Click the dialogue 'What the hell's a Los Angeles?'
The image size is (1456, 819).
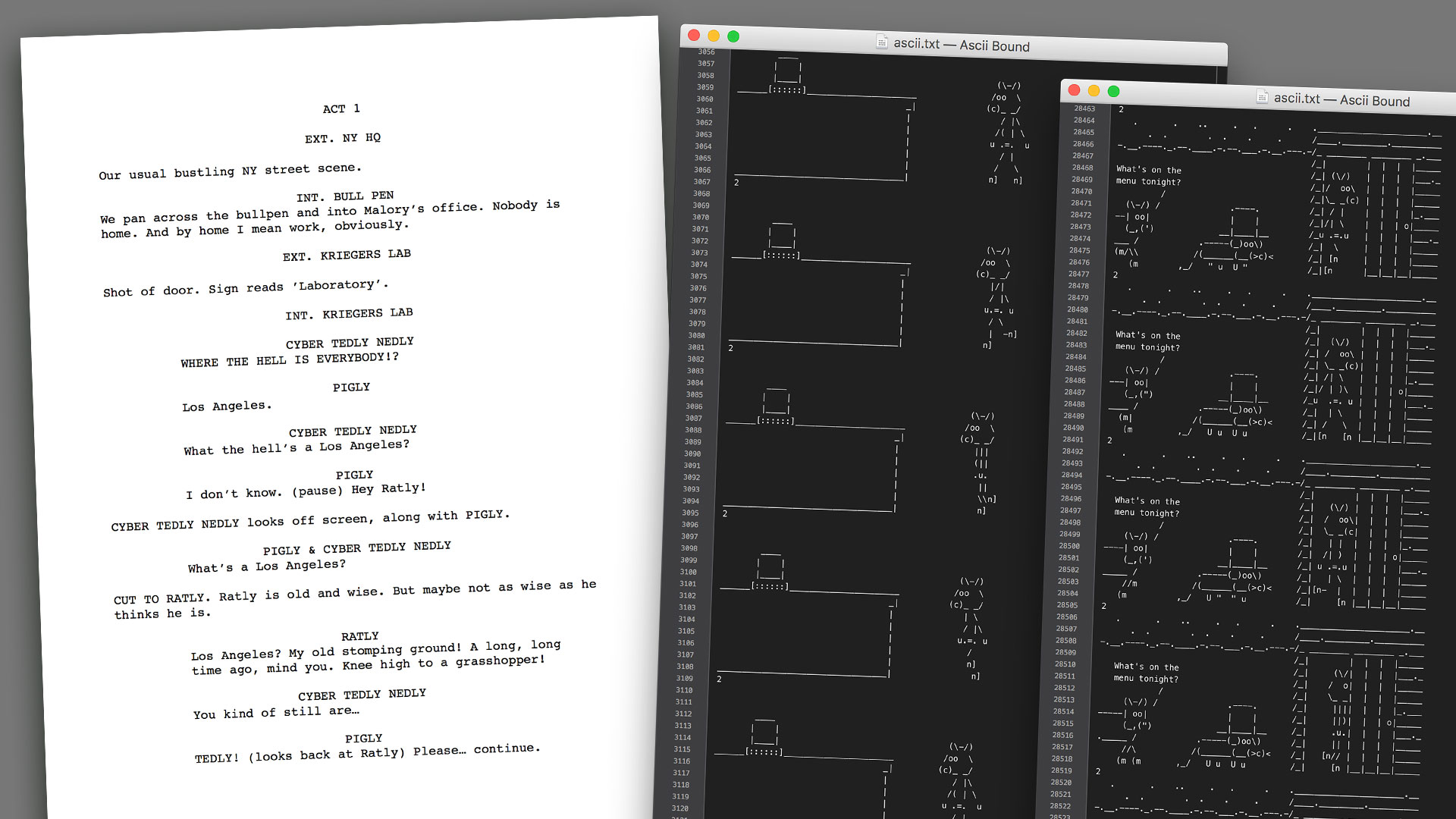[297, 447]
